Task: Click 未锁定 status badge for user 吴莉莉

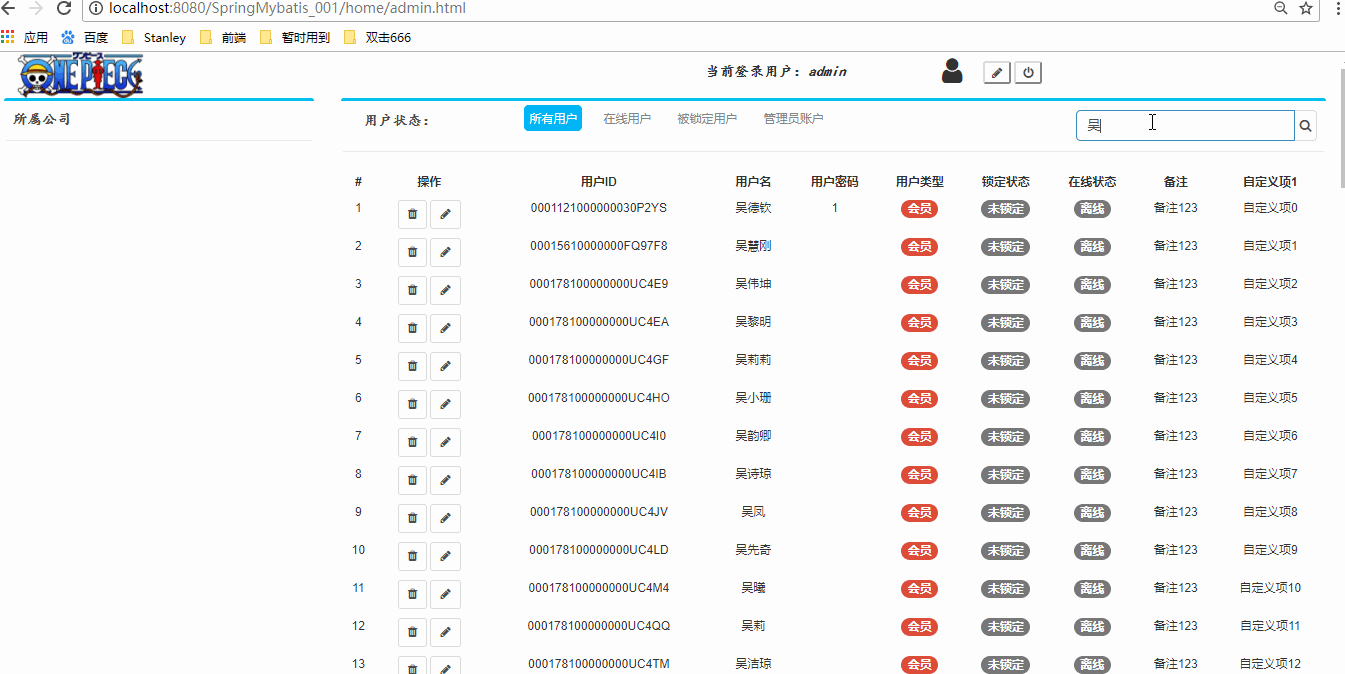Action: coord(1005,361)
